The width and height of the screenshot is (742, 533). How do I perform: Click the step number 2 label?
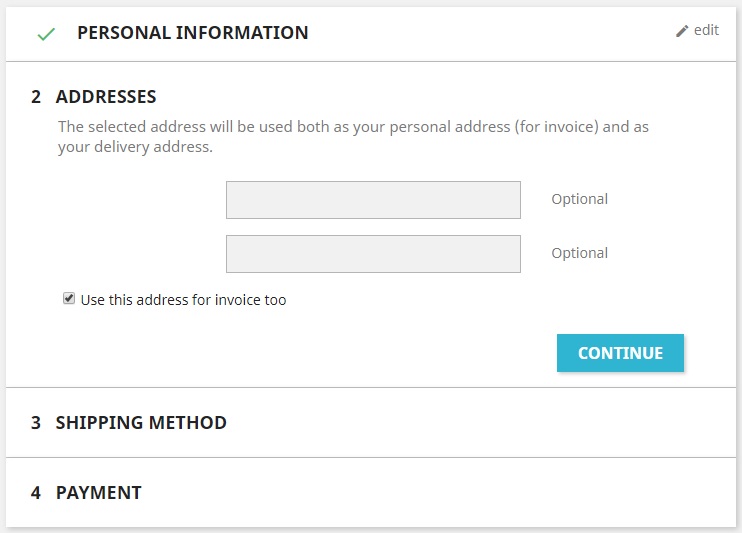(x=36, y=97)
